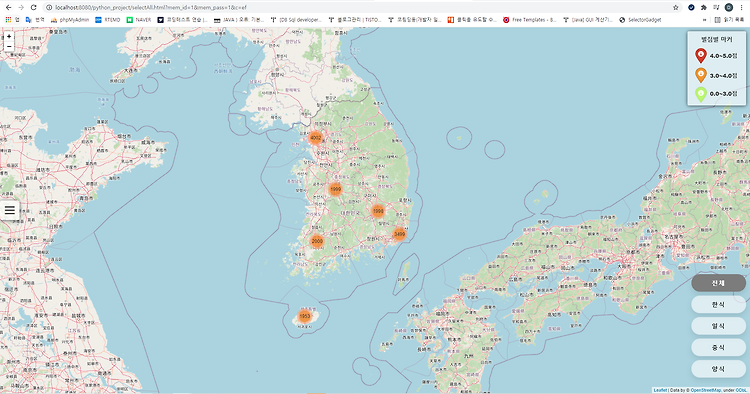Click the blue checkmark extension icon
The height and width of the screenshot is (394, 750).
click(x=691, y=7)
